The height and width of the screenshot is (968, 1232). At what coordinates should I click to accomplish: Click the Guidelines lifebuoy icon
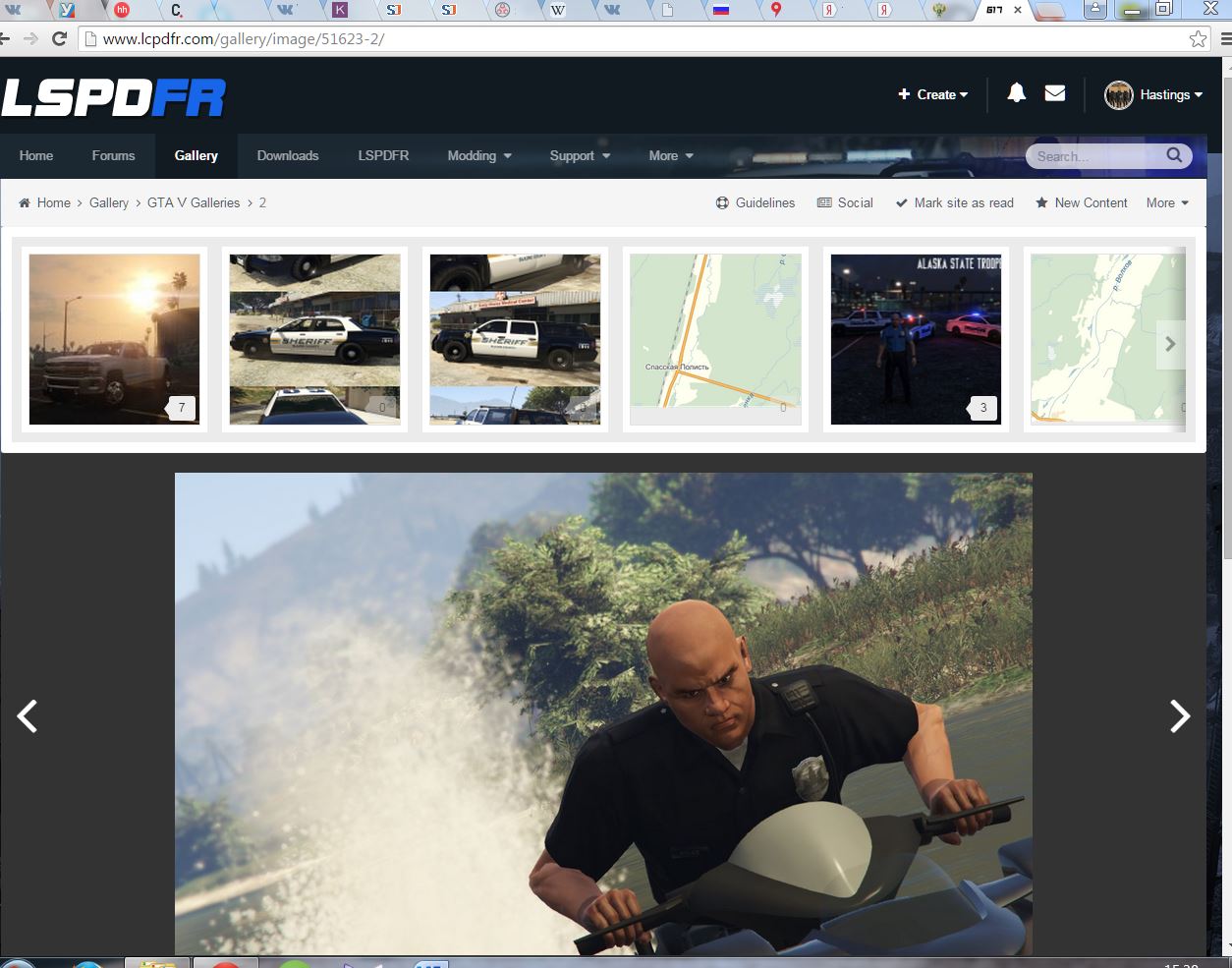[x=722, y=202]
